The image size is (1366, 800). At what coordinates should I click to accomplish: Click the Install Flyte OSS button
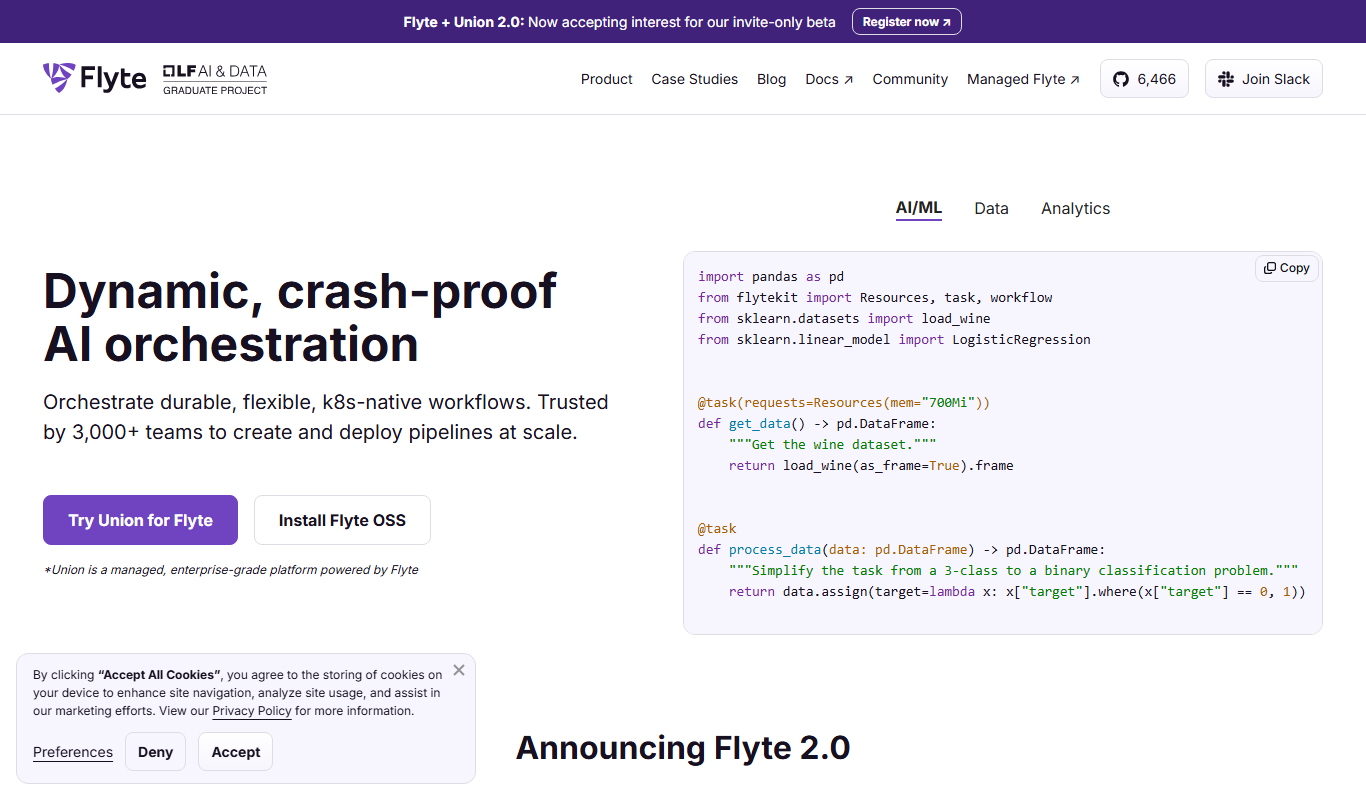(x=342, y=520)
